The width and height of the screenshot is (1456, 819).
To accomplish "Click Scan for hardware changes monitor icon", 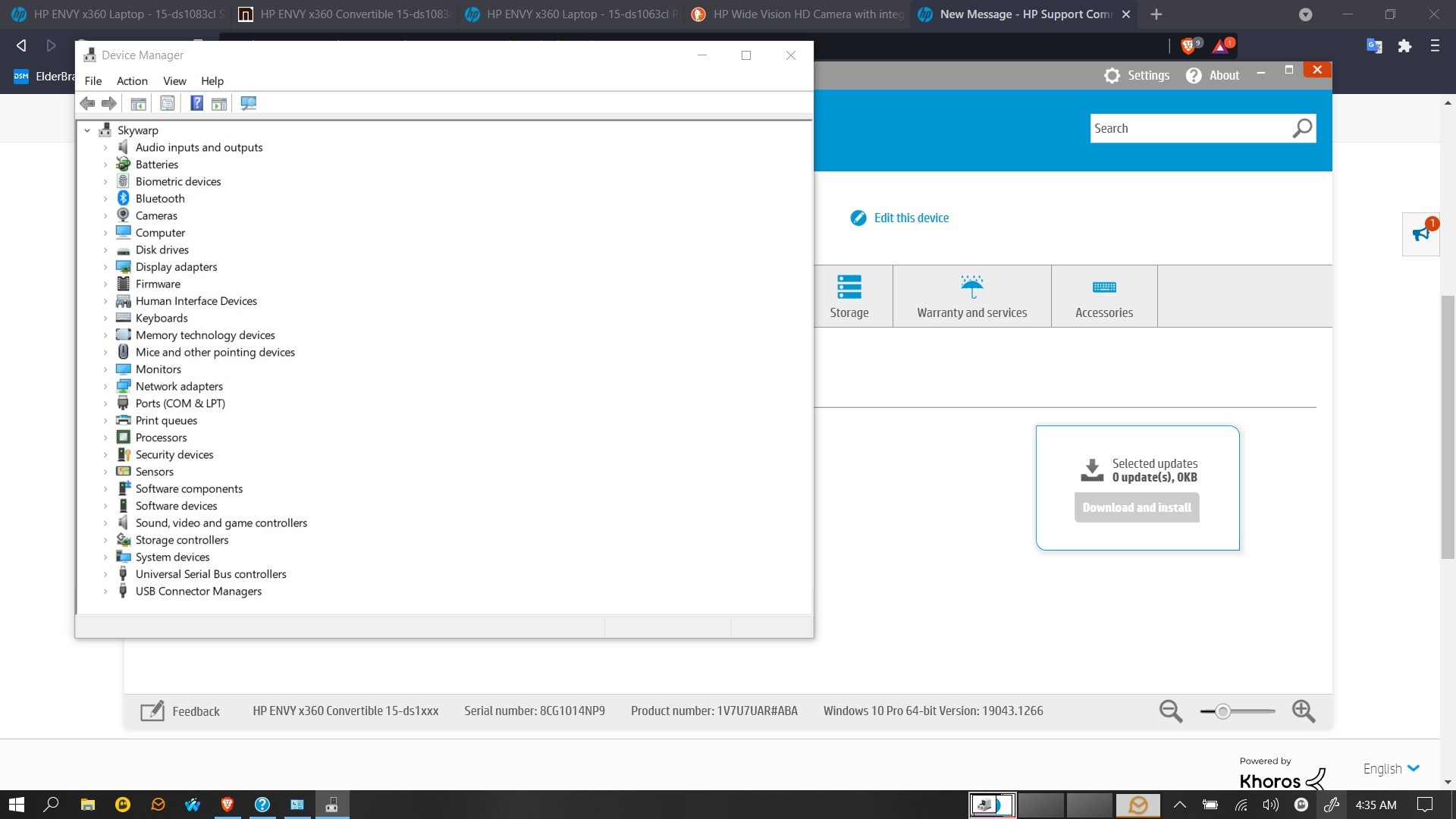I will tap(248, 103).
